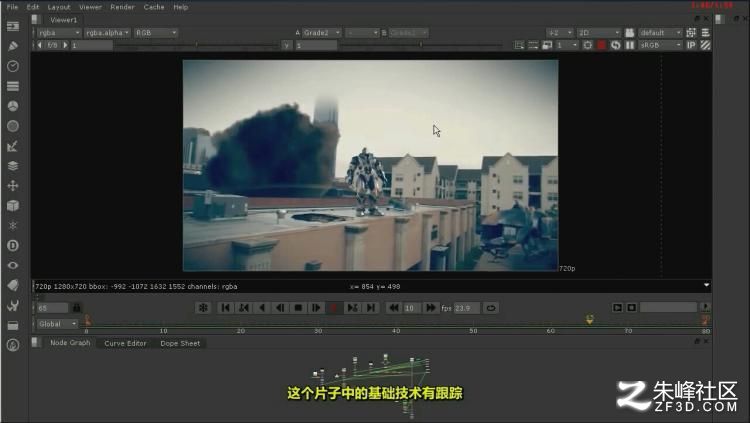Viewport: 750px width, 423px height.
Task: Jump to the last frame
Action: click(x=371, y=308)
